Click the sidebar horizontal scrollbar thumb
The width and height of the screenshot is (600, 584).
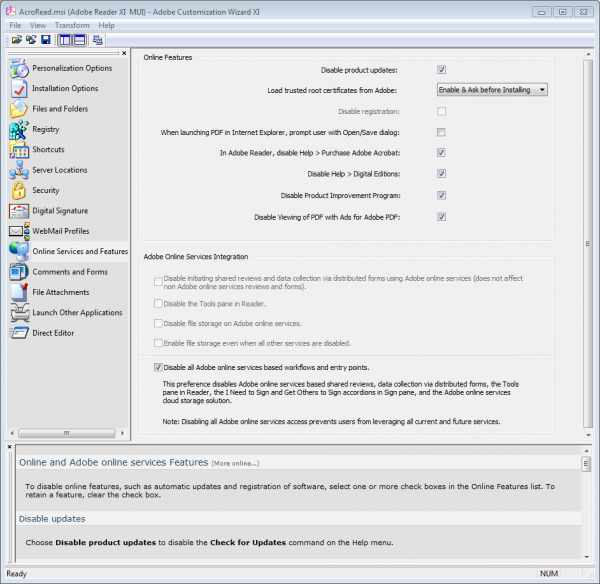click(67, 433)
